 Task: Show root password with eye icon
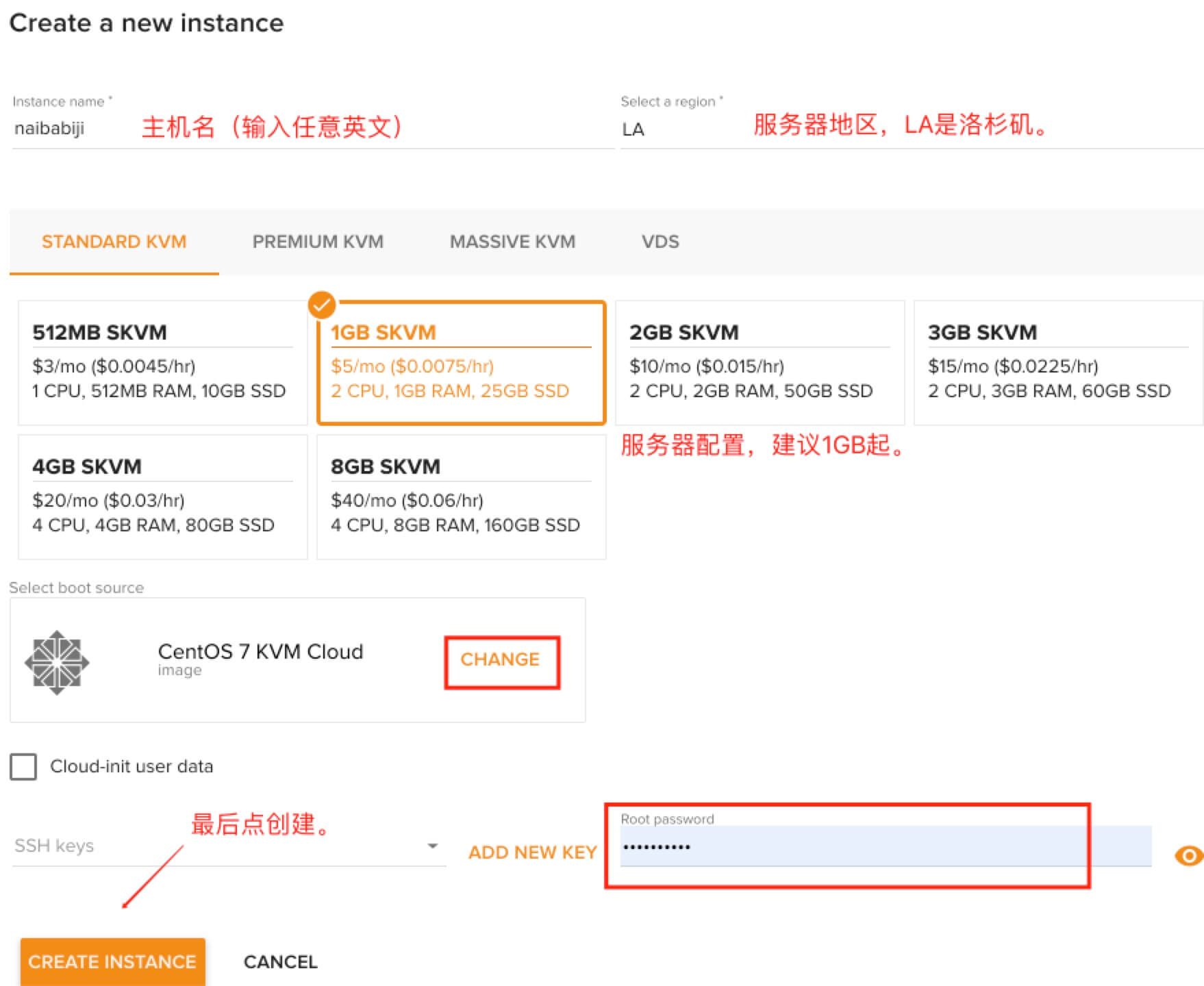pyautogui.click(x=1188, y=855)
